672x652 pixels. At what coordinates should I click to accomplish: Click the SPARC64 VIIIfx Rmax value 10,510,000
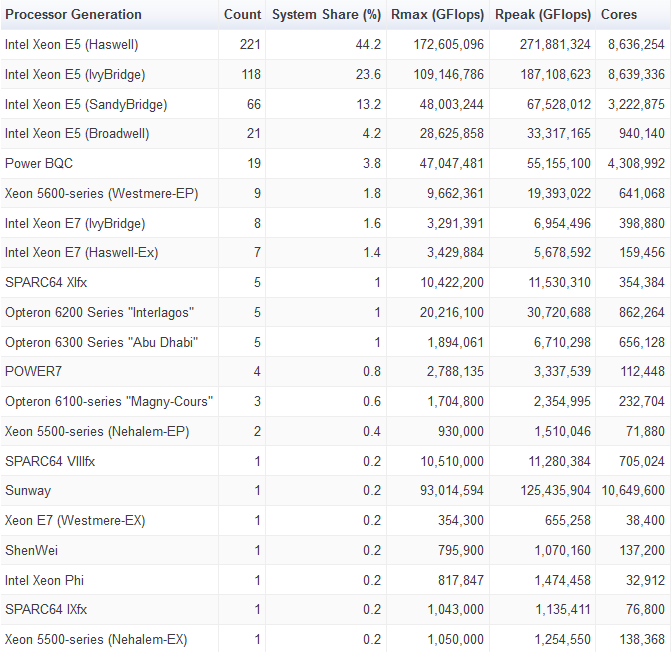coord(452,461)
